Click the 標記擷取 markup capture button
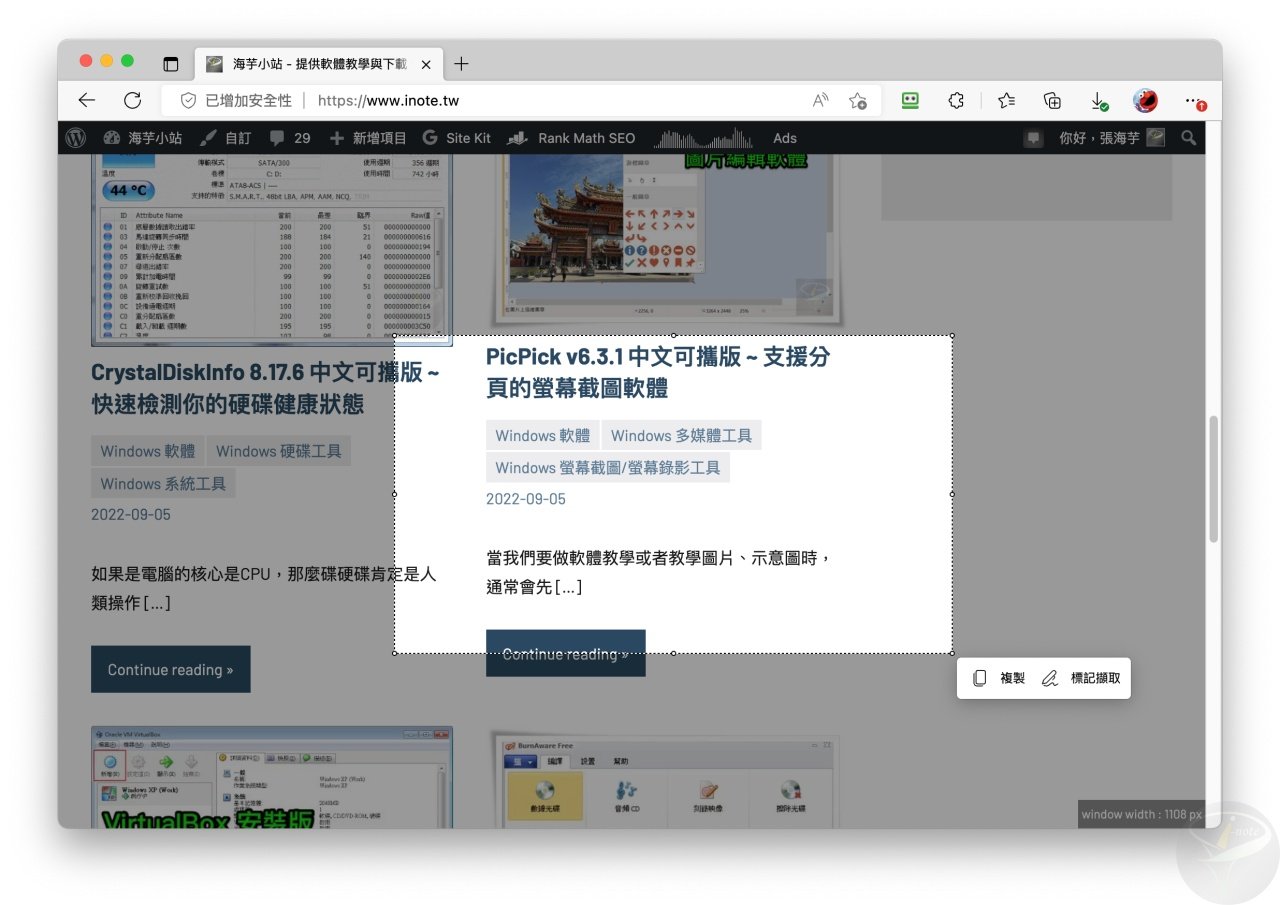Screen dimensions: 1280x905 point(1083,678)
